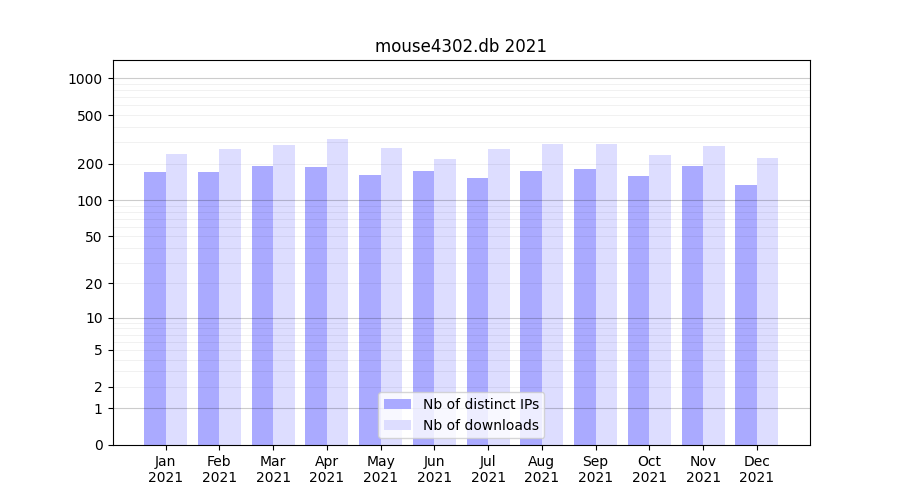Image resolution: width=900 pixels, height=500 pixels.
Task: Click the 1000 y-axis tick label
Action: (x=86, y=79)
